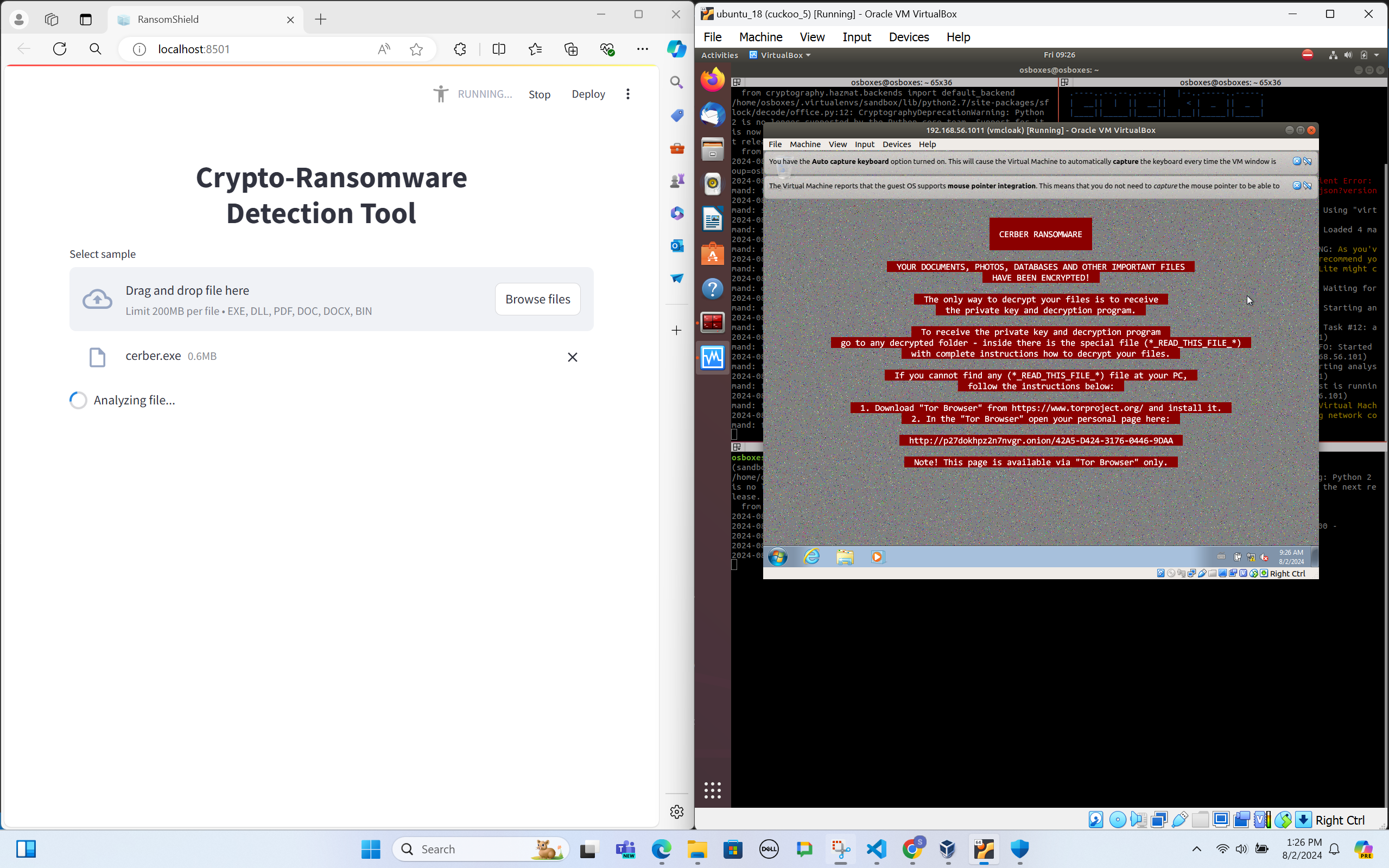Screen dimensions: 1389x868
Task: Open Edge sidebar Tools briefcase icon
Action: click(x=677, y=148)
